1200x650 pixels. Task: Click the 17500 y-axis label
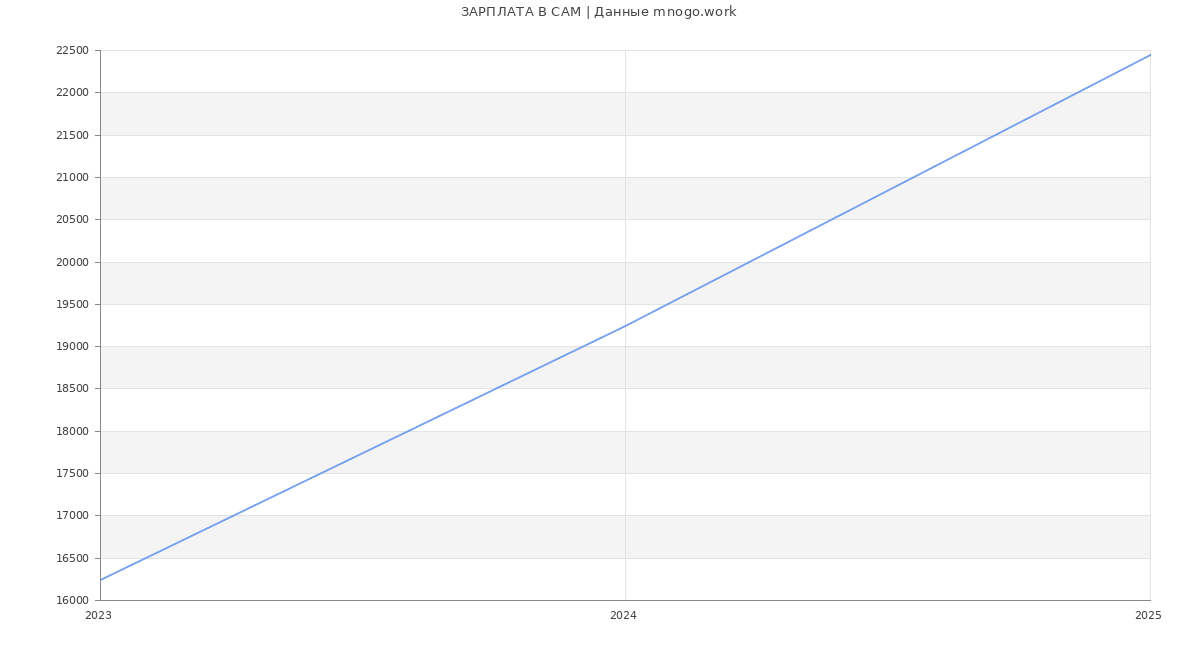[x=72, y=474]
